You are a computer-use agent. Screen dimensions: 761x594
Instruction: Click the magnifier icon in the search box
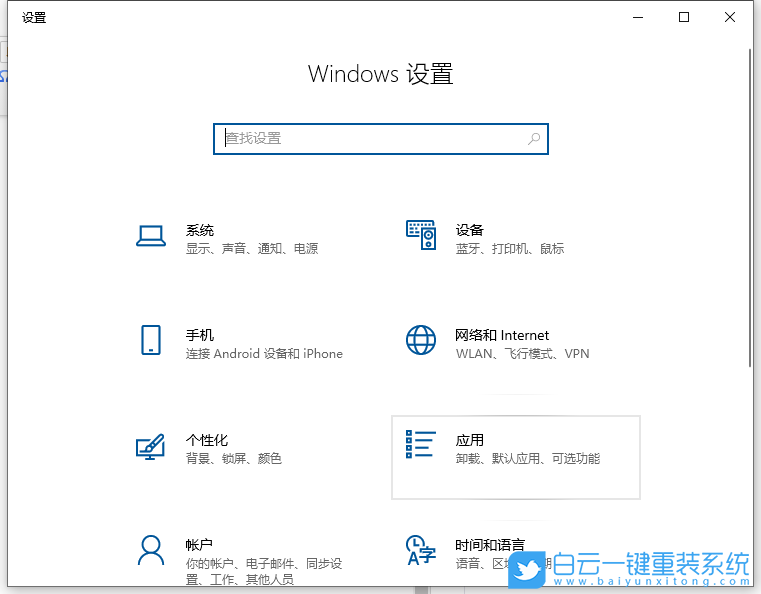(x=534, y=139)
